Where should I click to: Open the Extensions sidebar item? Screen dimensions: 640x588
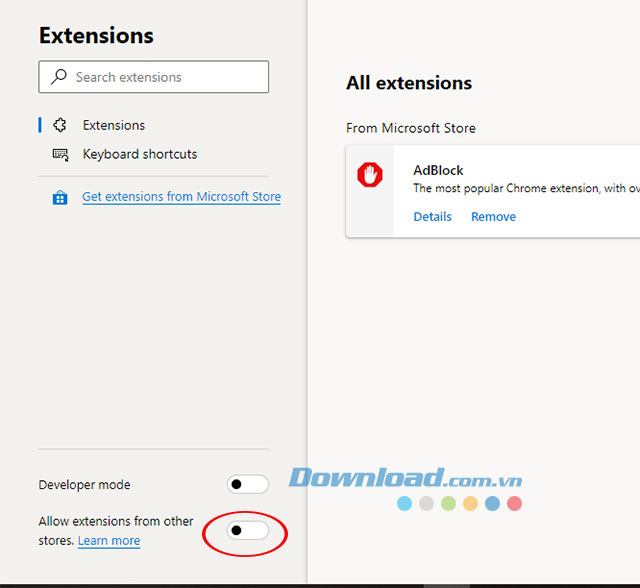click(x=113, y=125)
